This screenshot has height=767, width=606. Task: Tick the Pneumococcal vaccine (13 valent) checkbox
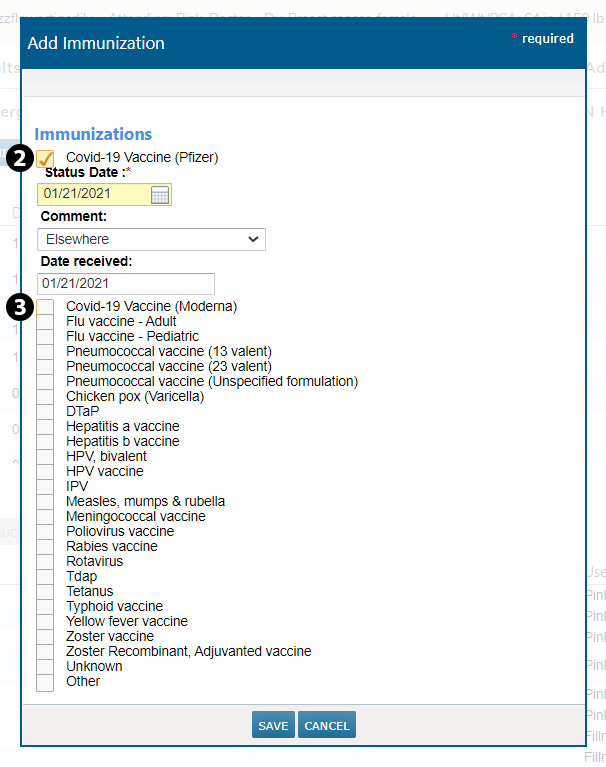coord(45,352)
